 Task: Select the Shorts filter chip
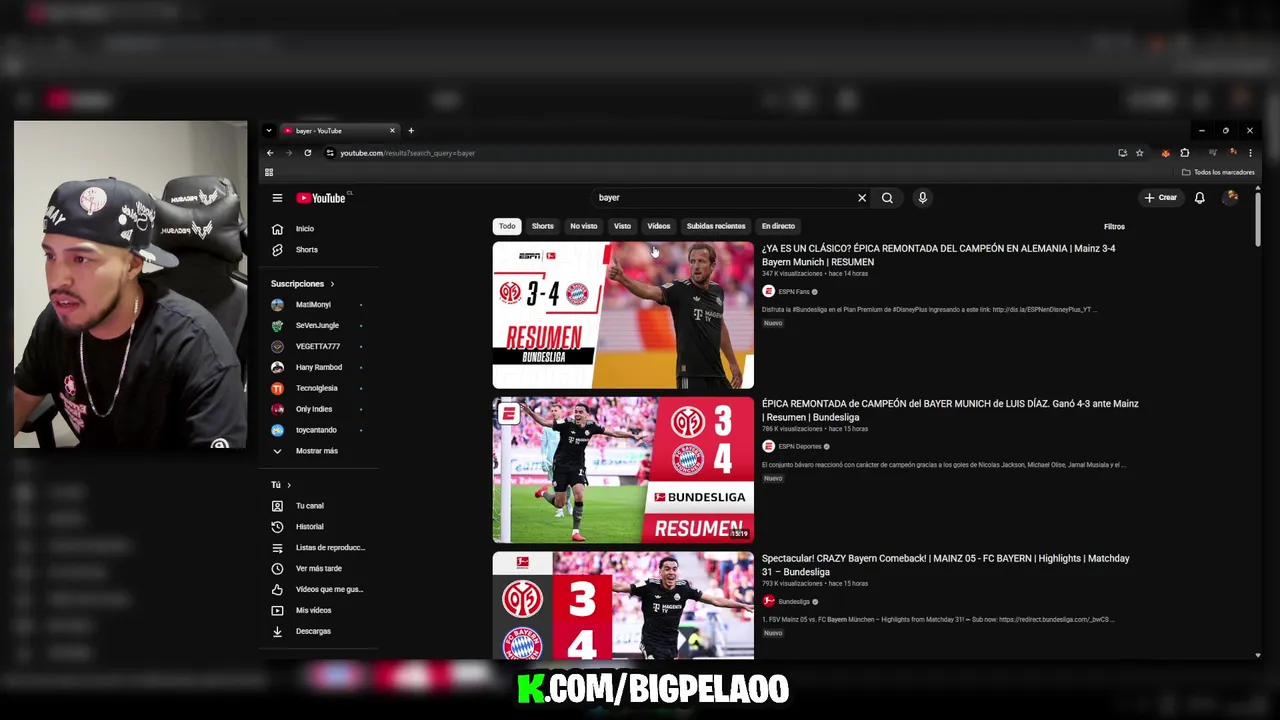542,226
